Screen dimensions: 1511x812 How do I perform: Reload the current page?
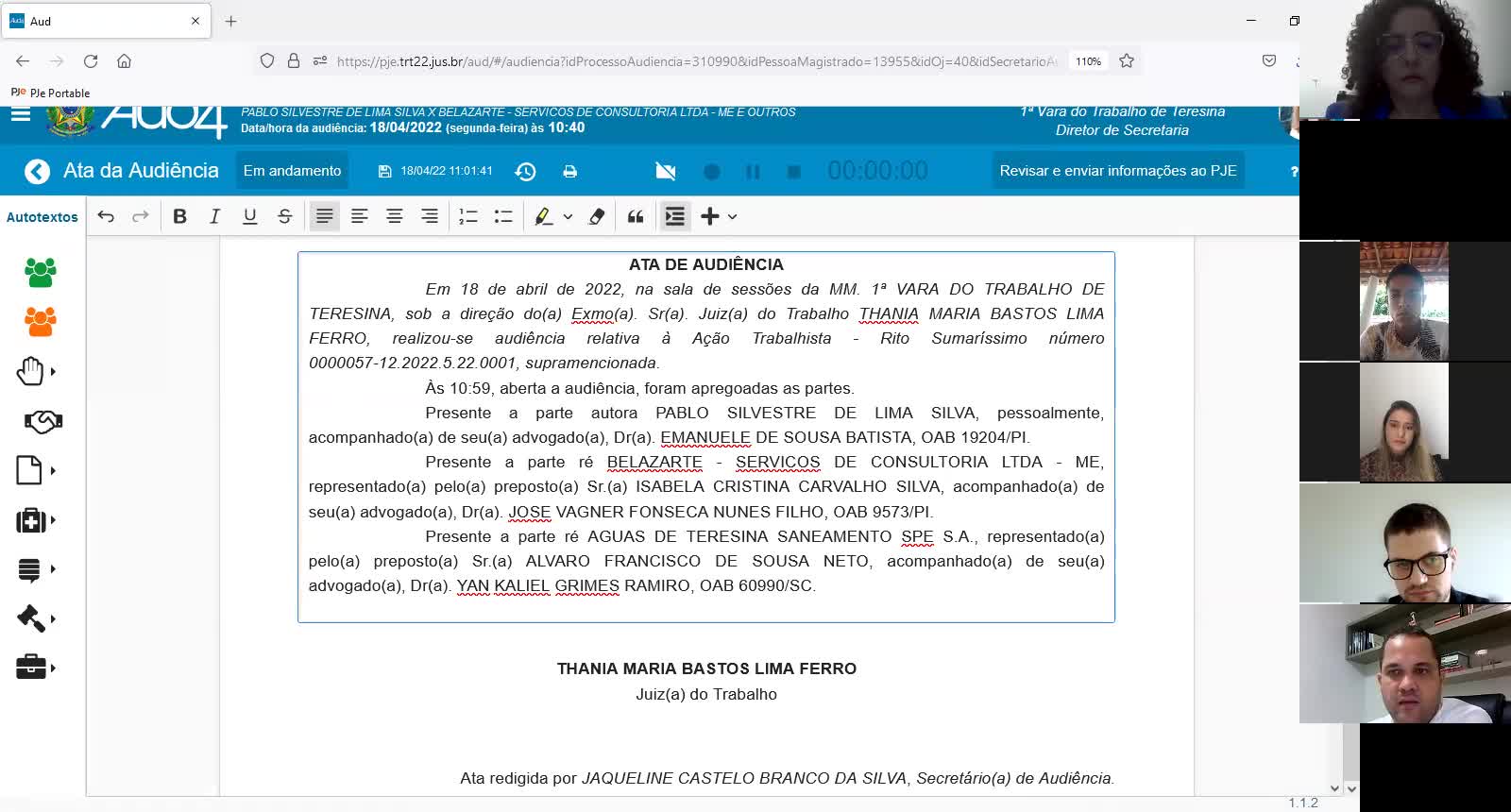pos(91,61)
